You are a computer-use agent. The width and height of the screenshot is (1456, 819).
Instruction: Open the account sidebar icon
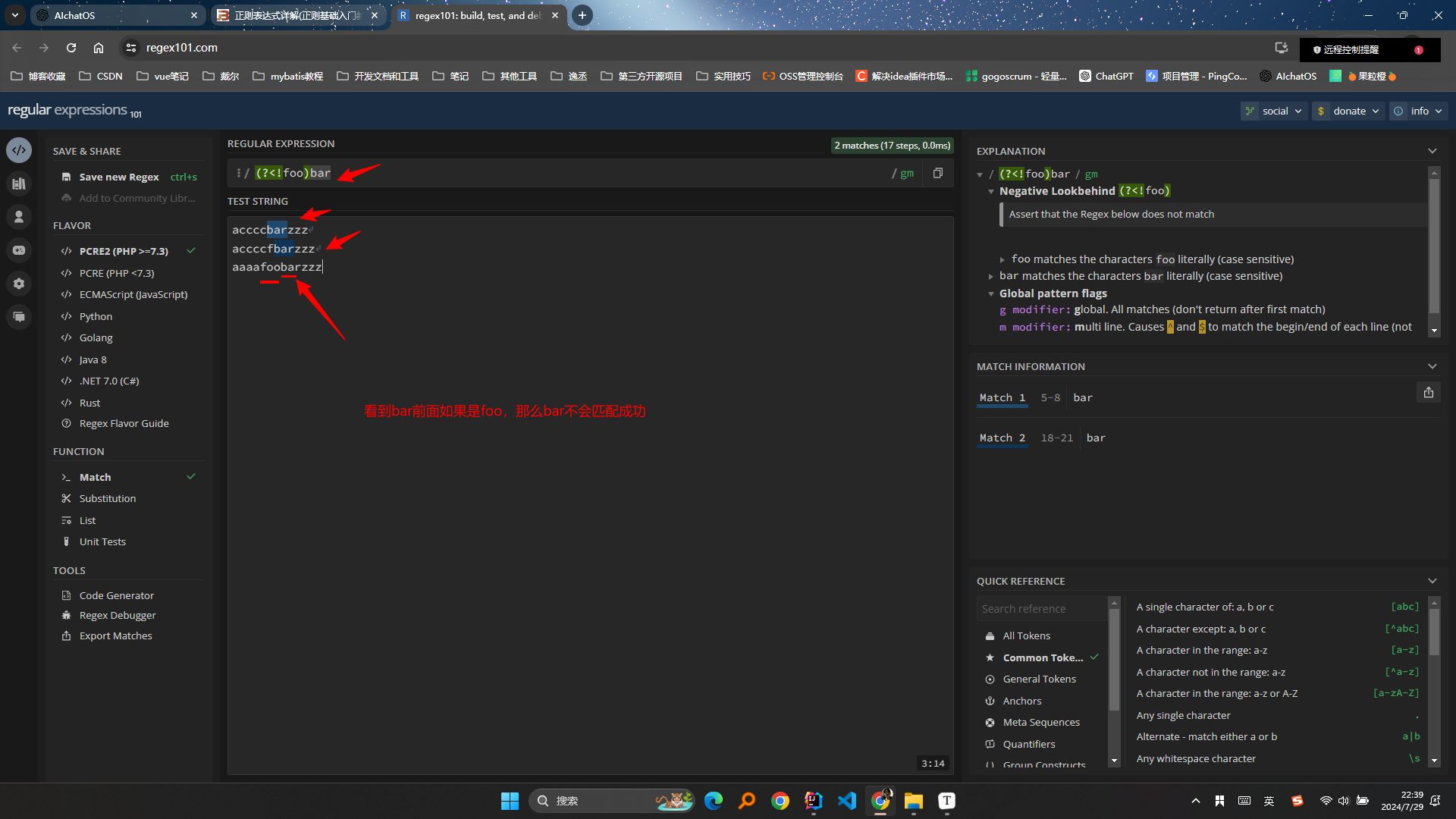pyautogui.click(x=19, y=217)
